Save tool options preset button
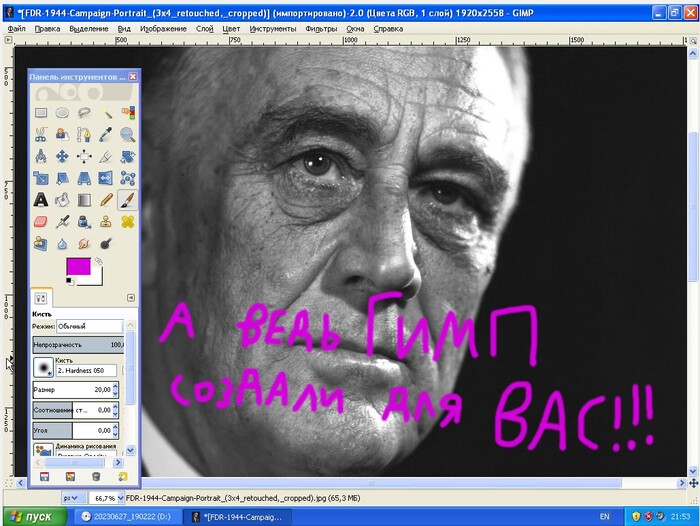700x526 pixels. click(45, 477)
